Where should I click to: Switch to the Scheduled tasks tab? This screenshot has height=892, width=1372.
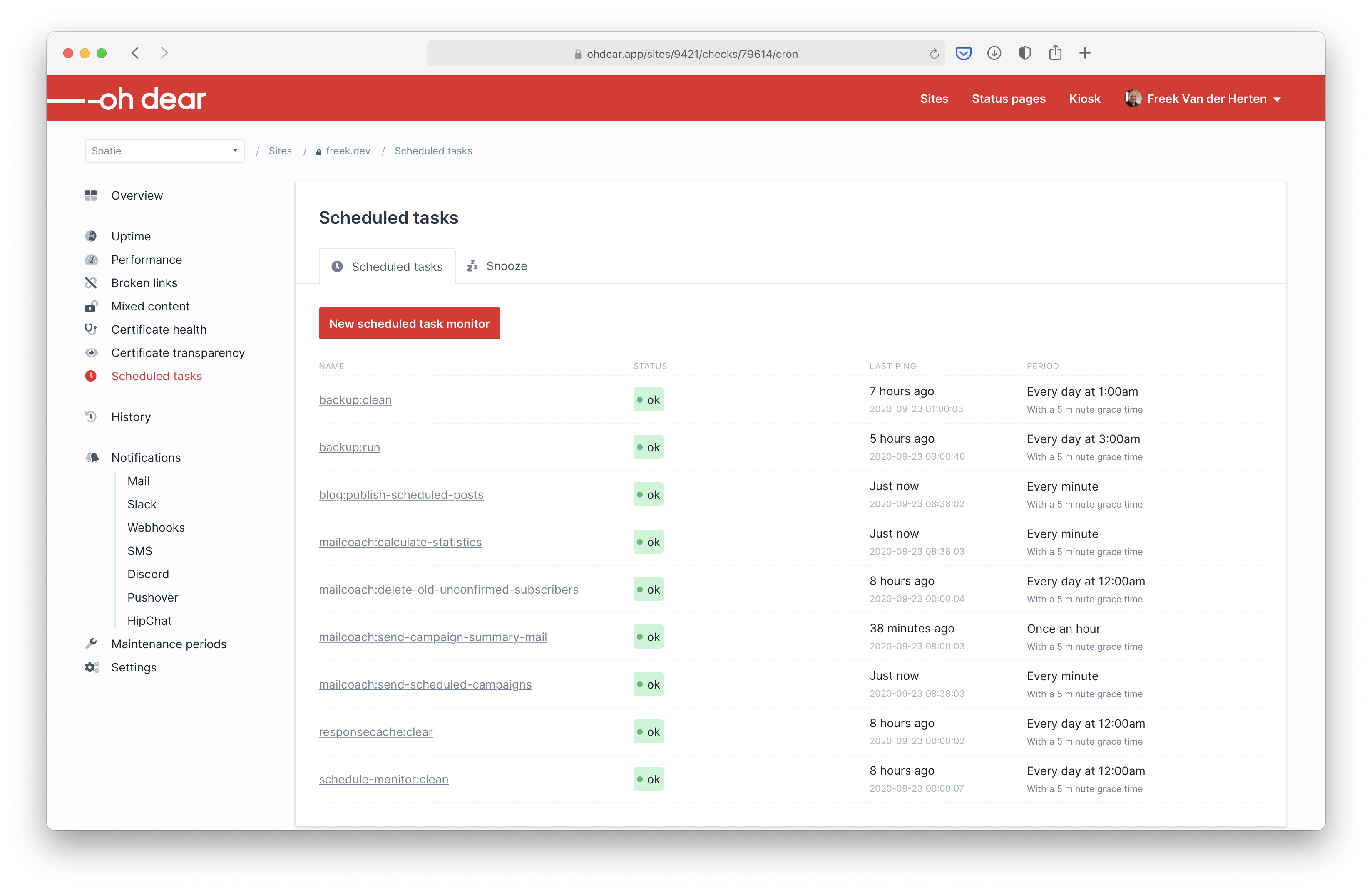pos(387,266)
